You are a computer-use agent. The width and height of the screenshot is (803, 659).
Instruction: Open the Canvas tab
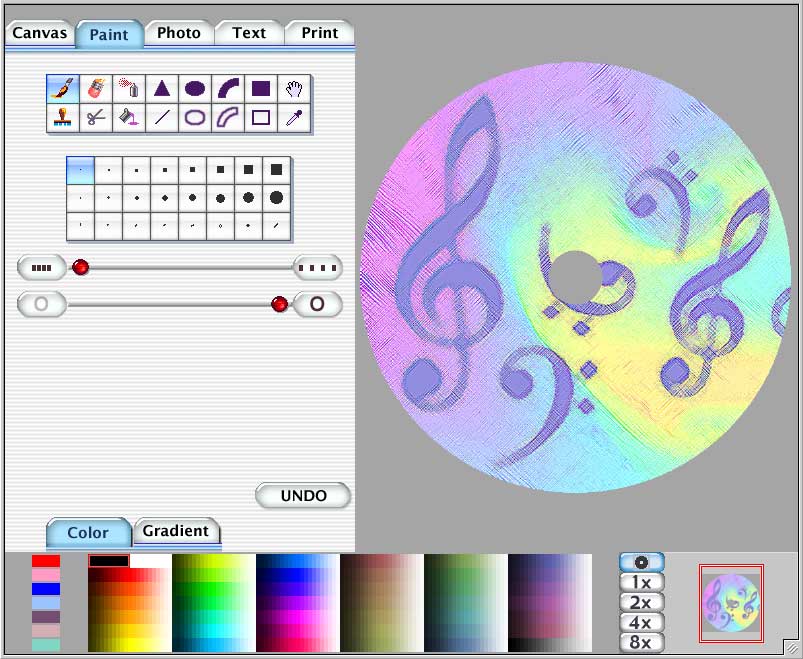40,33
